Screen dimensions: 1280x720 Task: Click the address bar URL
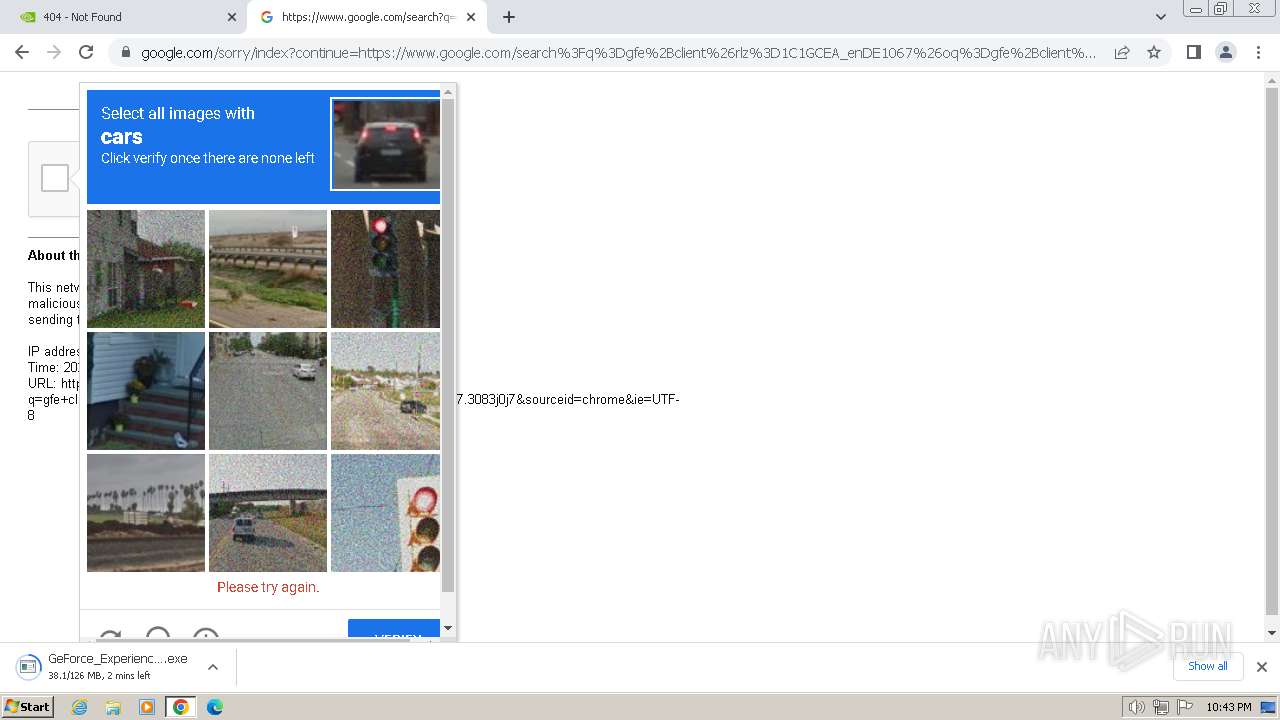click(618, 52)
